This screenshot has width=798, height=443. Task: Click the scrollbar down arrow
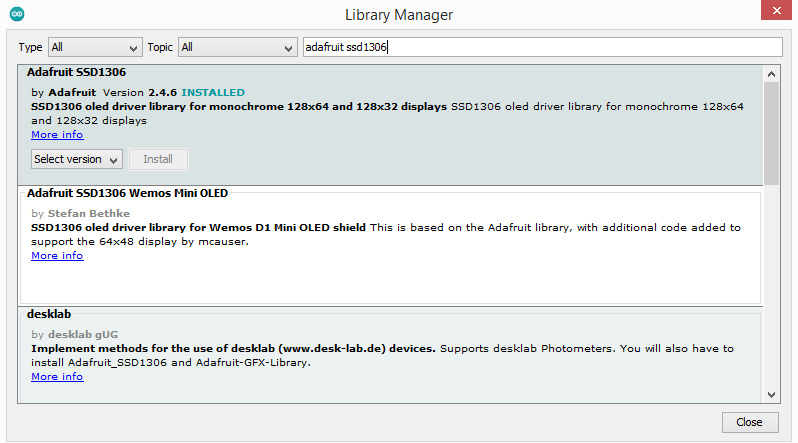pyautogui.click(x=772, y=395)
